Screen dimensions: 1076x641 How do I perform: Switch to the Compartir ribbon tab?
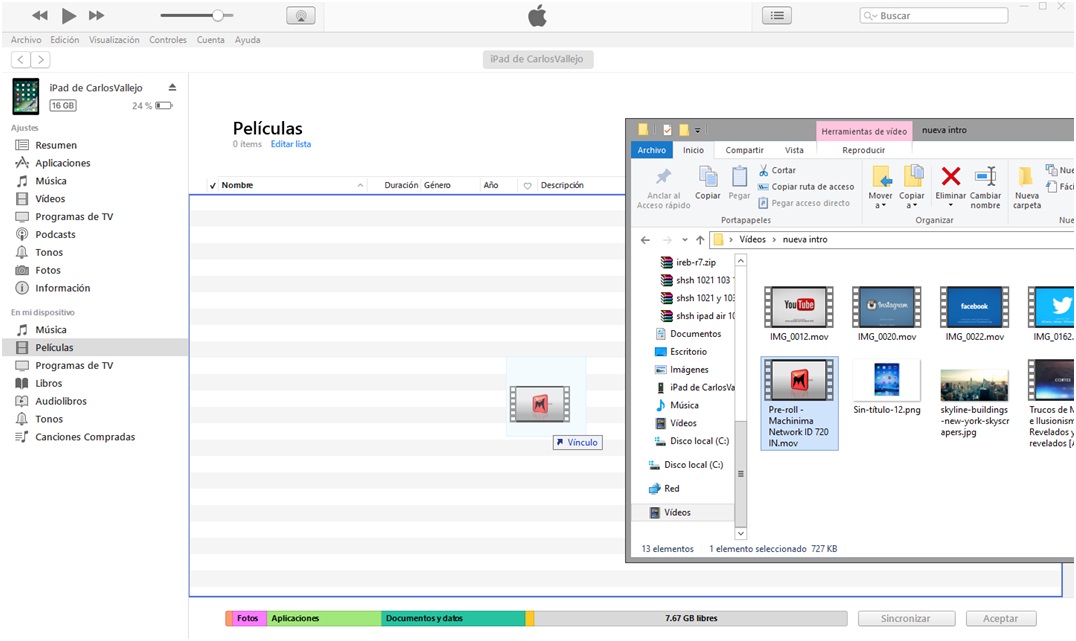point(744,150)
